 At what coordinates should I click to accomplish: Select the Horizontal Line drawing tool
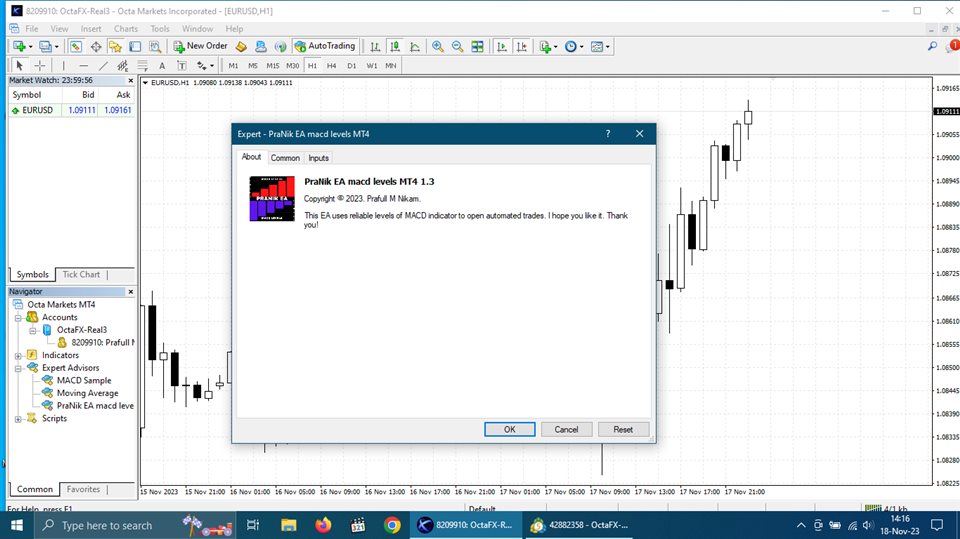point(83,66)
